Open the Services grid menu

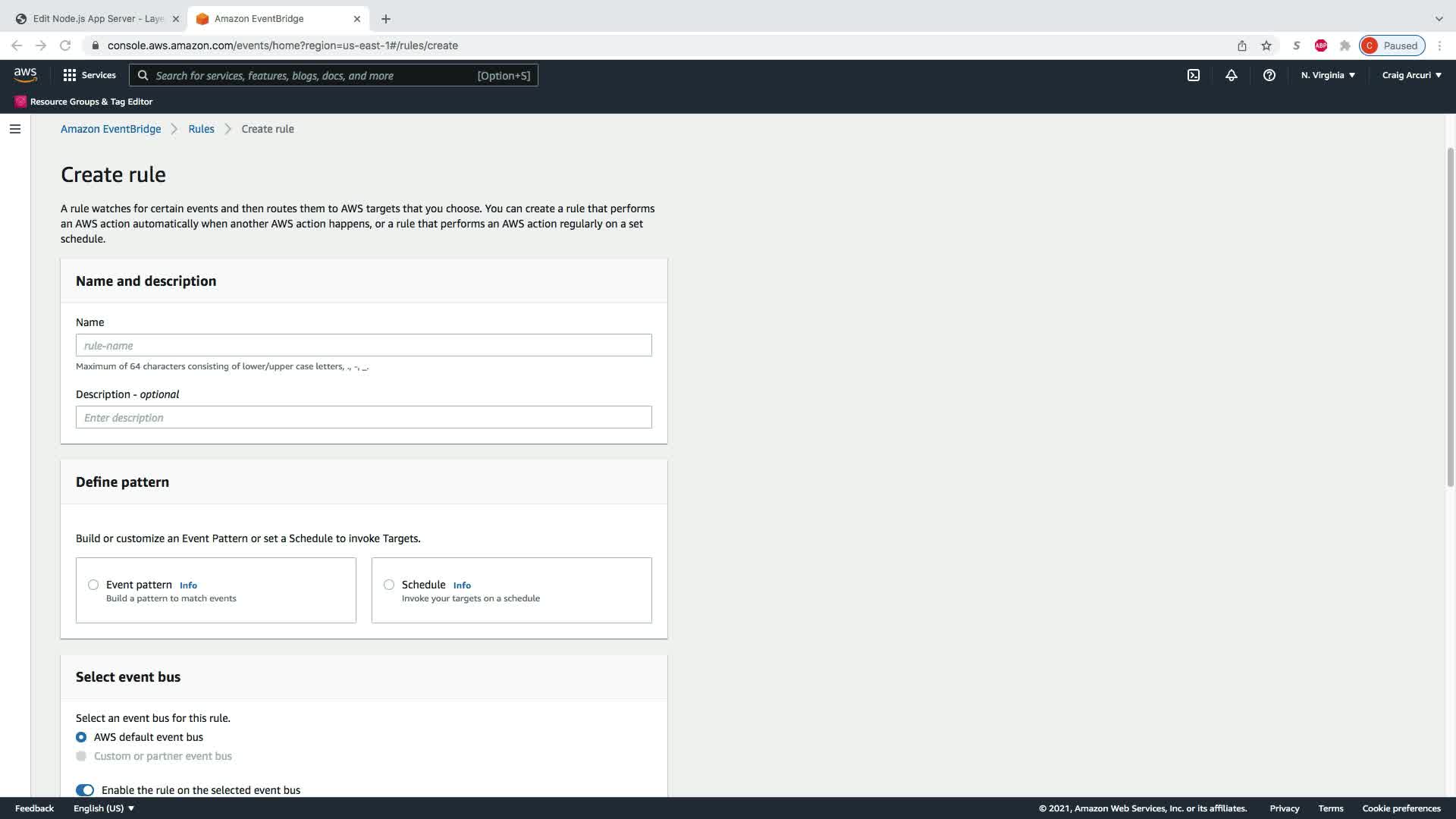(89, 75)
